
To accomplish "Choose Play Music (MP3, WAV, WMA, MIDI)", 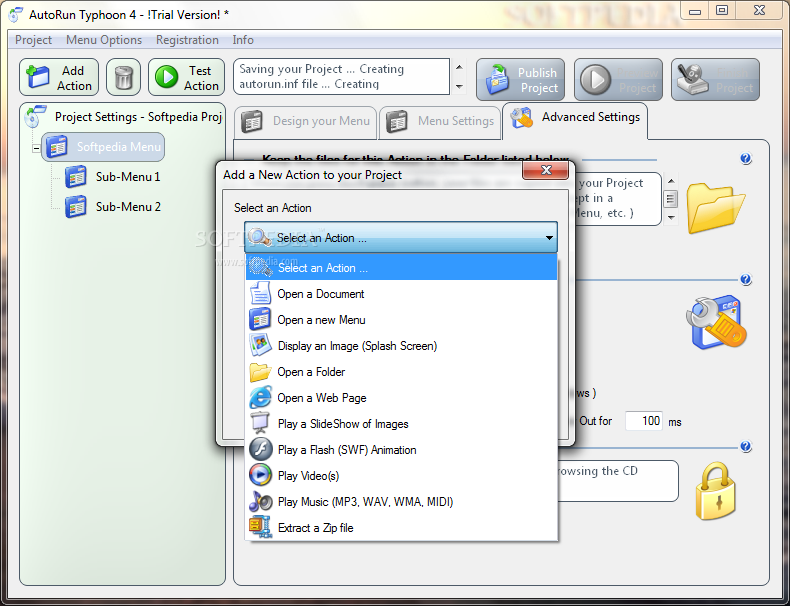I will 402,502.
